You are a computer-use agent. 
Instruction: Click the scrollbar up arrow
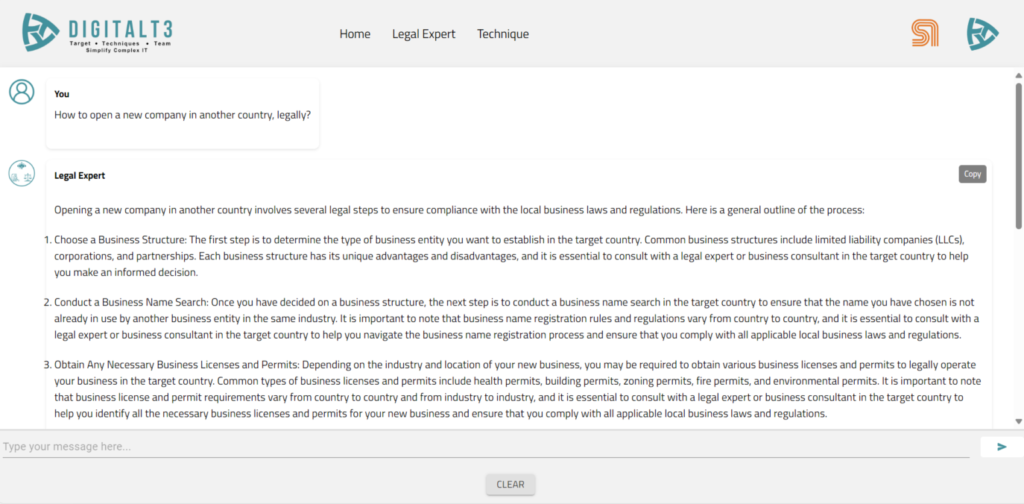(x=1018, y=75)
